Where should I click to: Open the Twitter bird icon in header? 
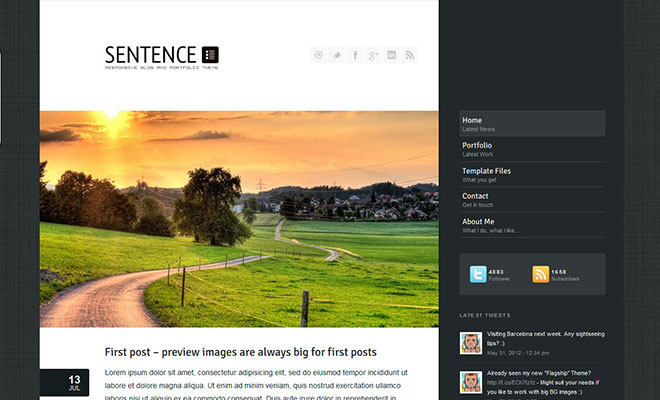[x=337, y=55]
